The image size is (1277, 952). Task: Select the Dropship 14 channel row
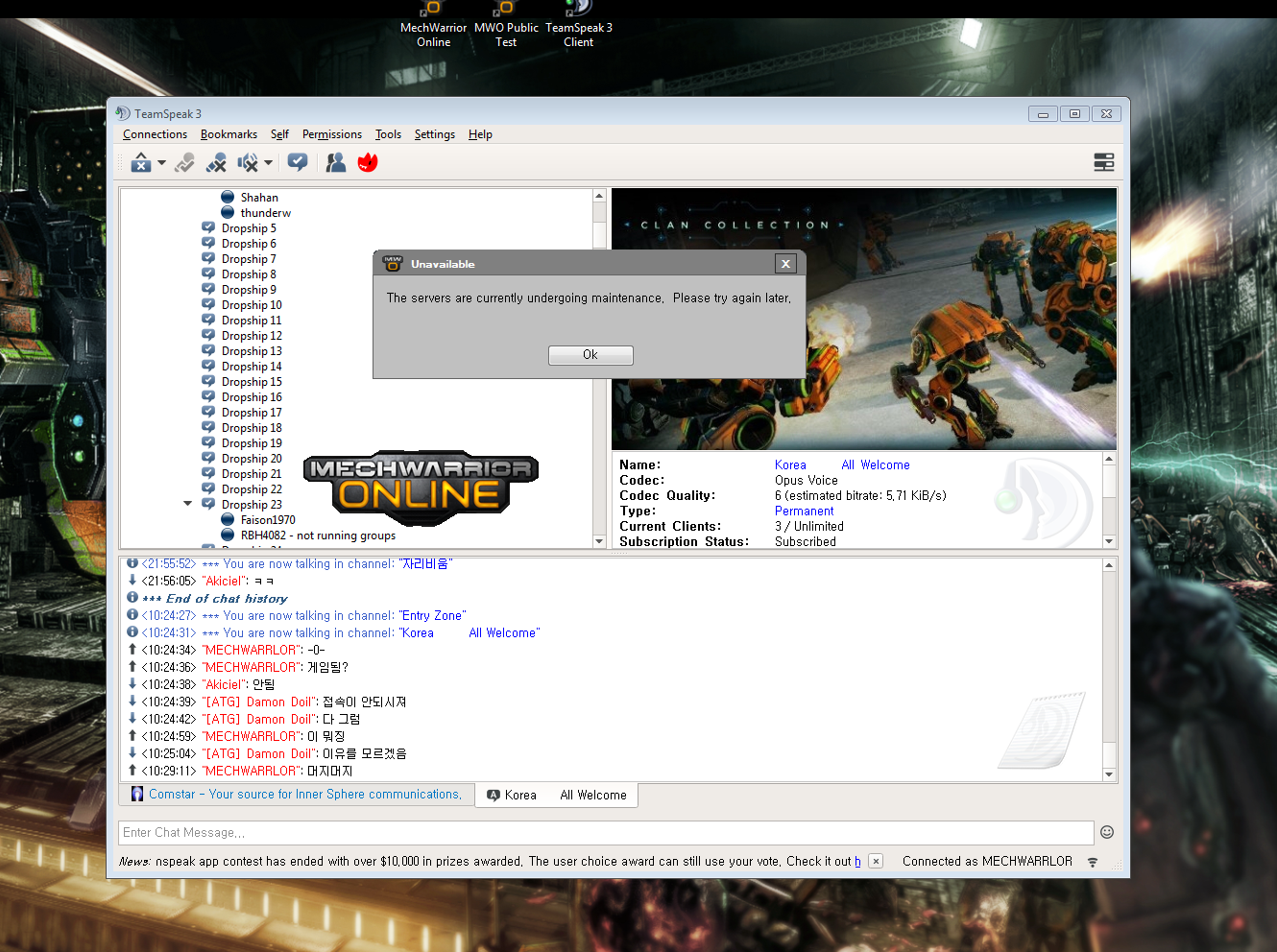click(252, 366)
